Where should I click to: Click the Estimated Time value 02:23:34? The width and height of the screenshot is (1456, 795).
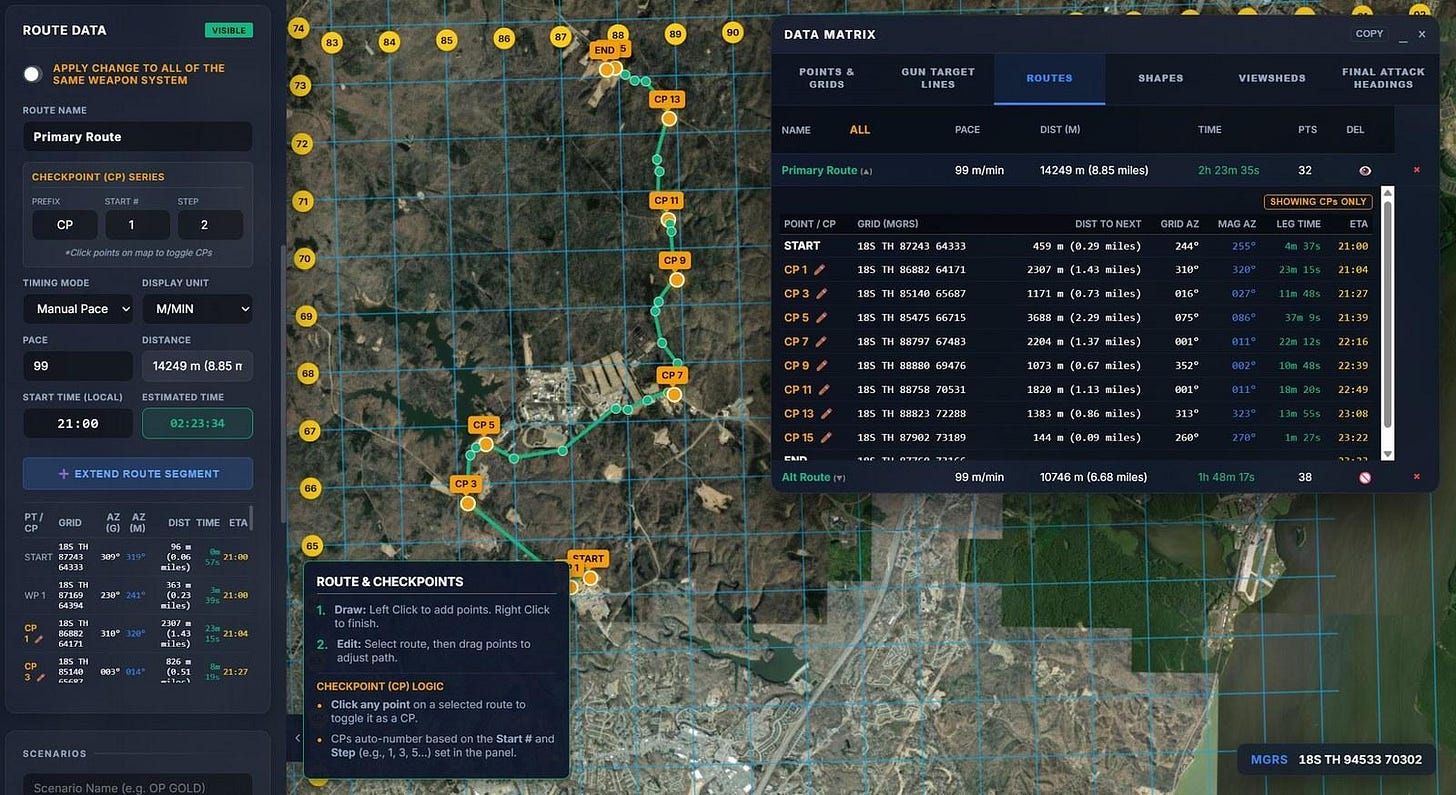197,423
